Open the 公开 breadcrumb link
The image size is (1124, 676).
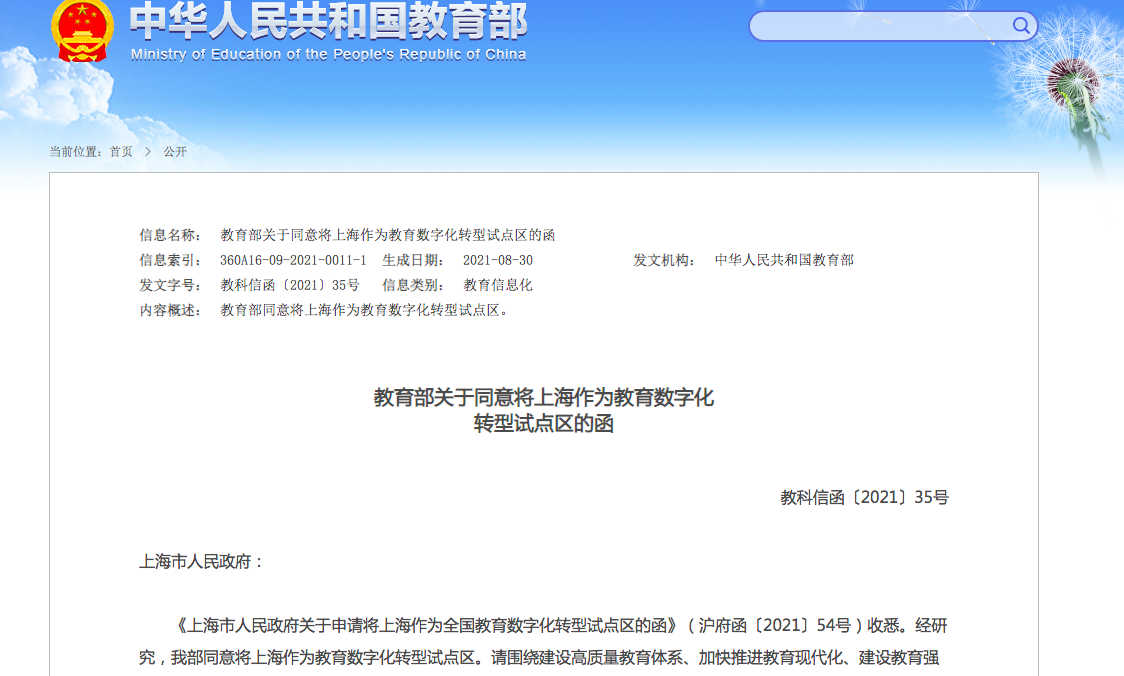click(x=175, y=152)
